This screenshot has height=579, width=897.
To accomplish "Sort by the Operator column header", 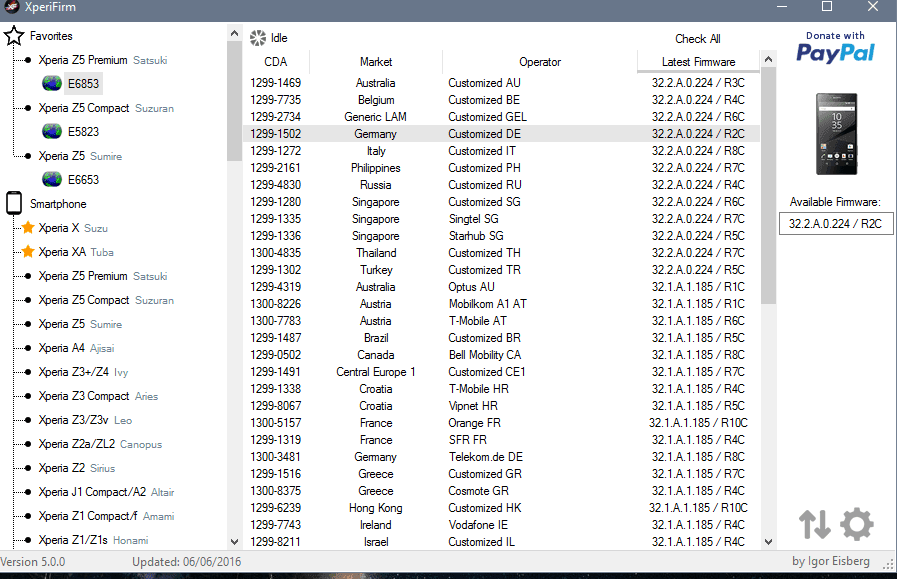I will (539, 62).
